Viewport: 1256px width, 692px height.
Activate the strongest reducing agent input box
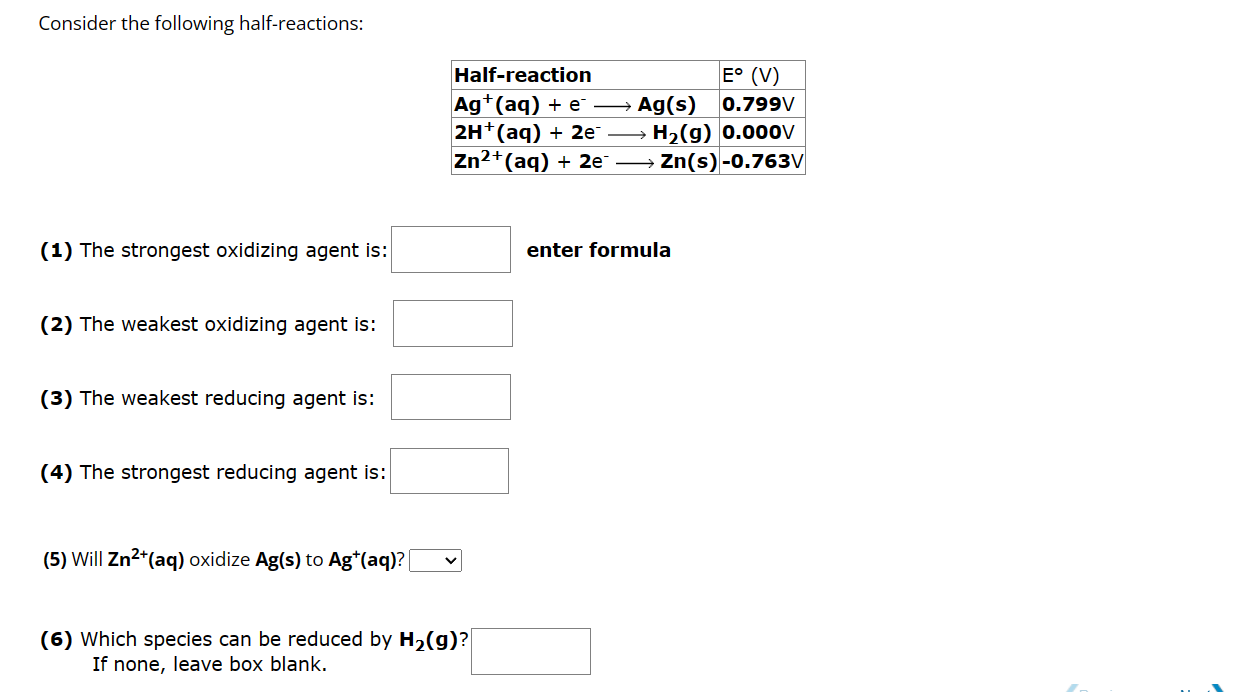(x=450, y=471)
